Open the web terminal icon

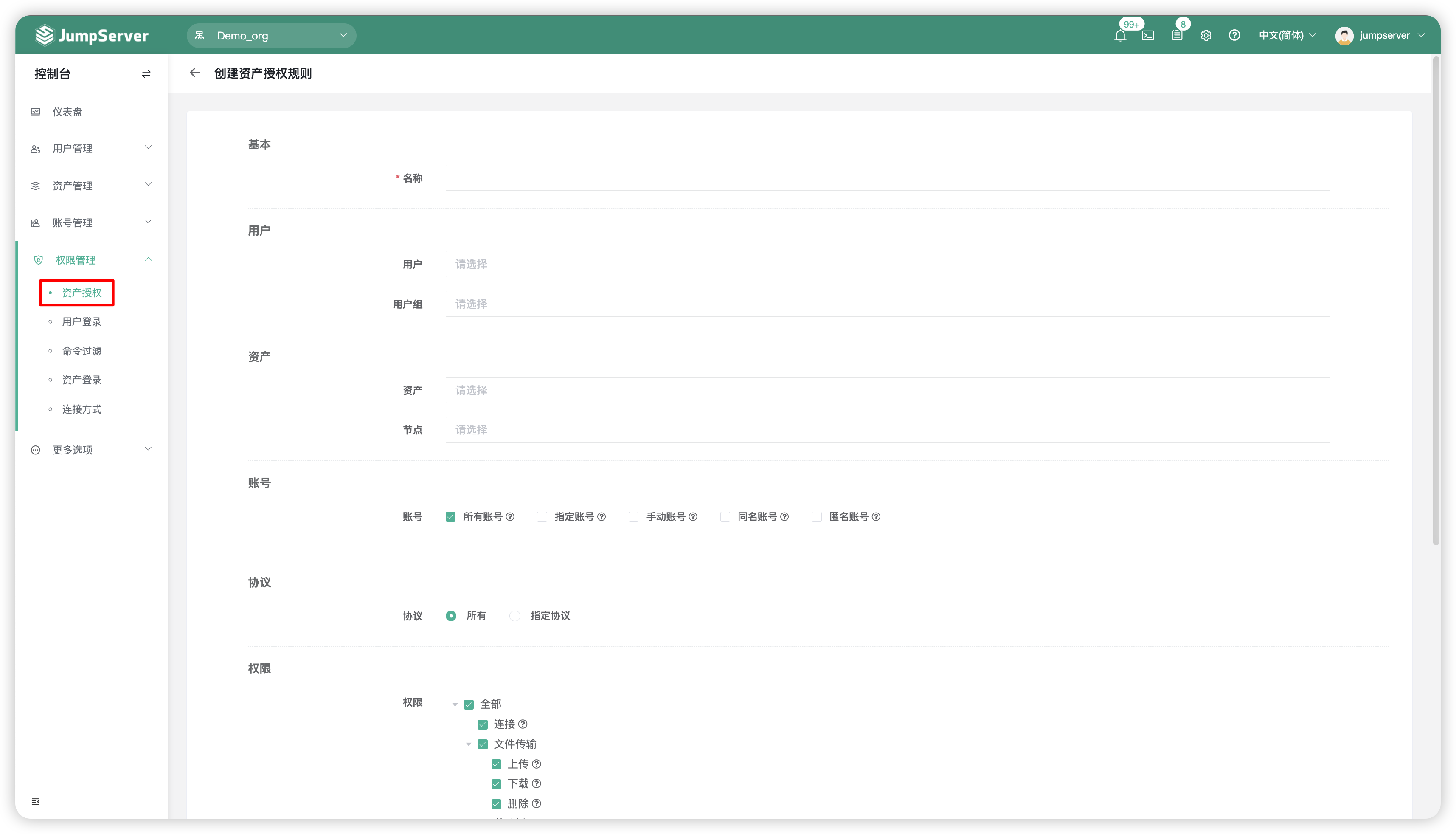tap(1147, 36)
